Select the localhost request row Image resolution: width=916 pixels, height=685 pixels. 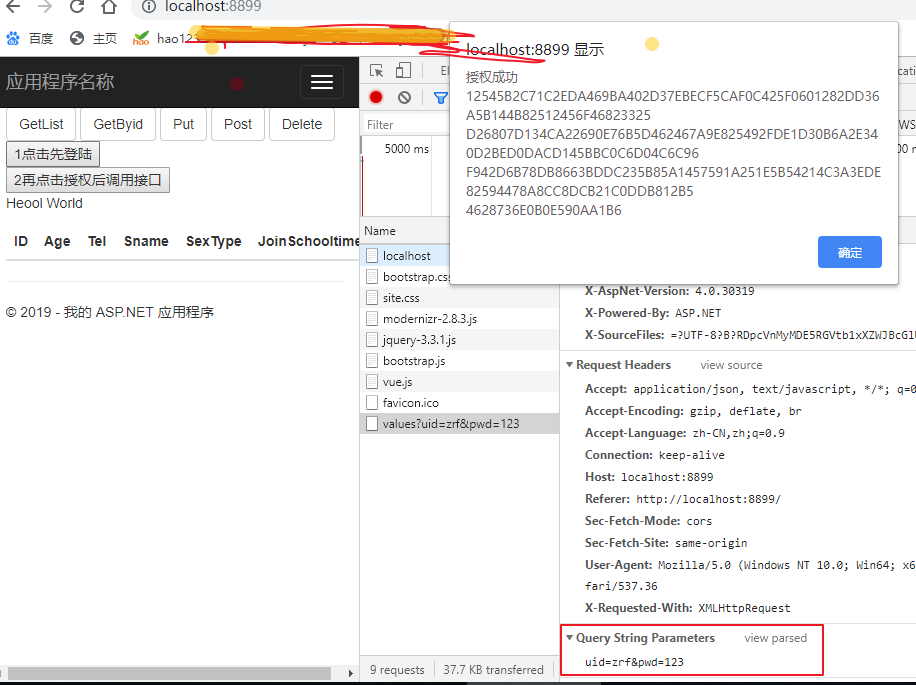click(406, 256)
